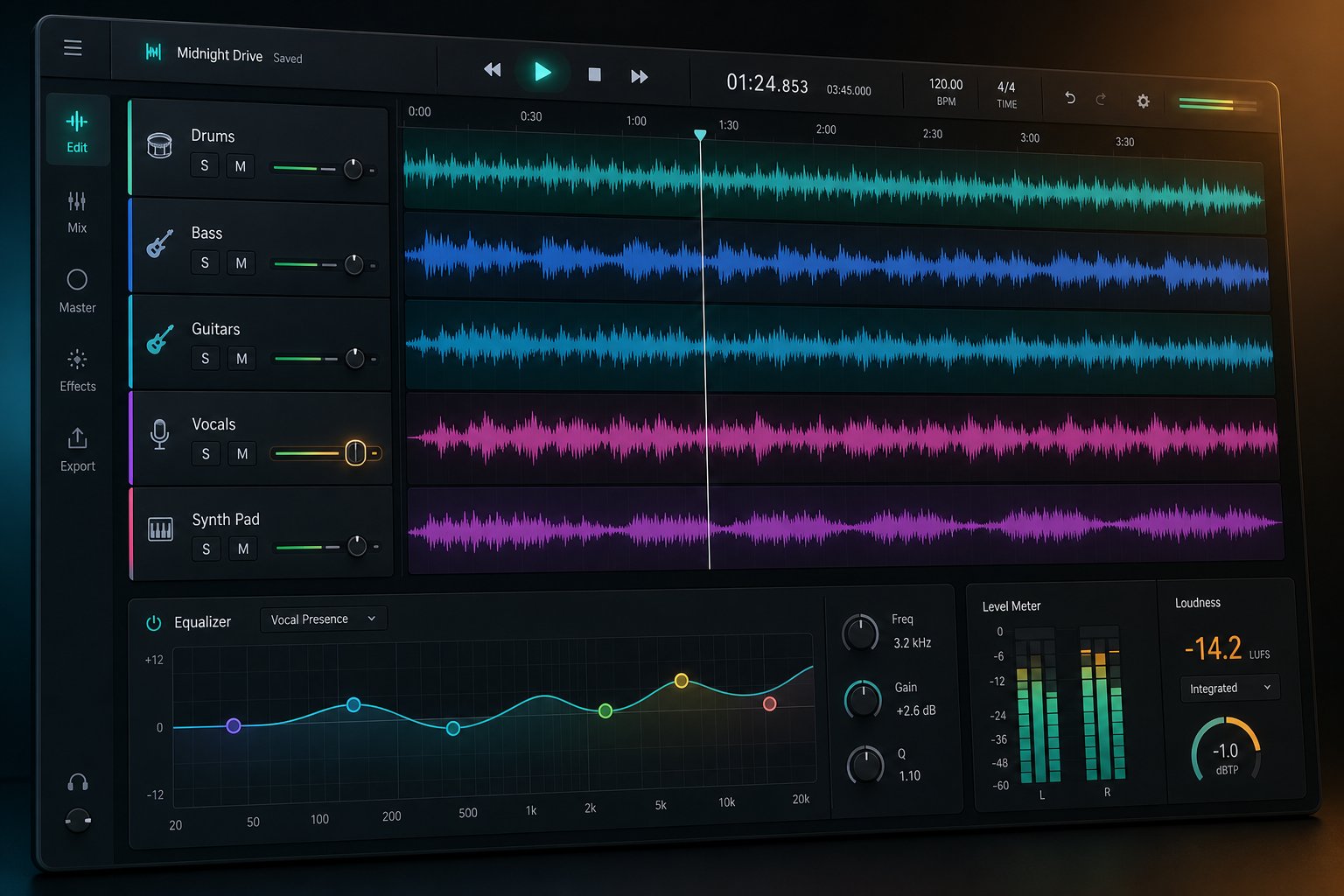Solo the Guitars track
Screen dimensions: 1344x896
(205, 358)
